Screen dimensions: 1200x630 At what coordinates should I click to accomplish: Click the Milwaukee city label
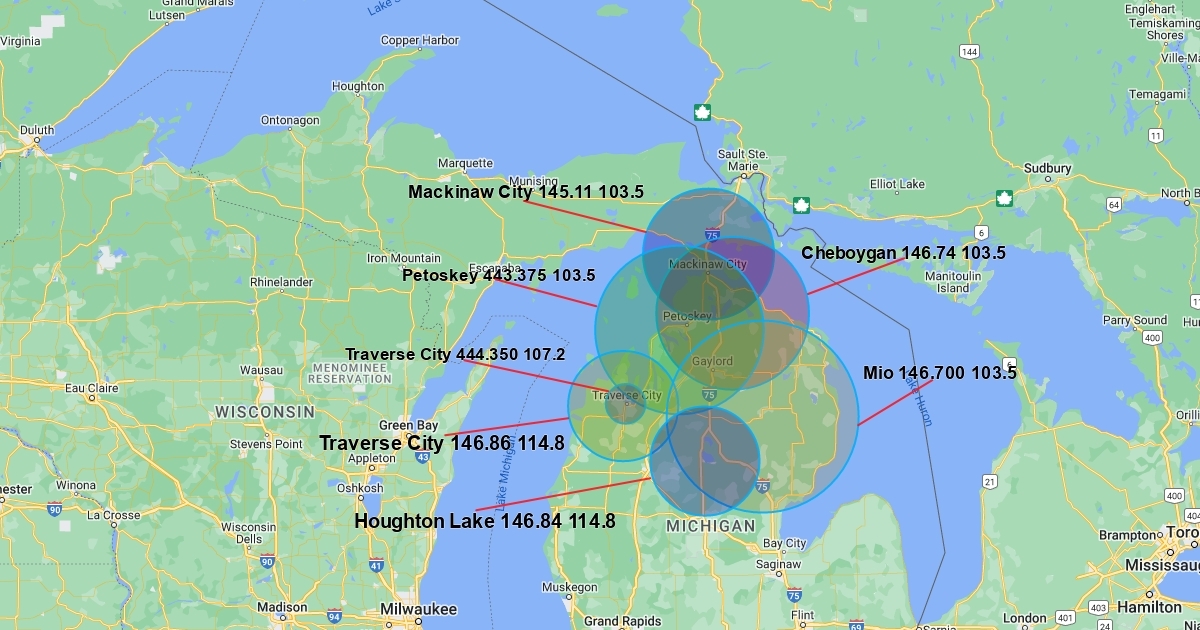point(418,609)
